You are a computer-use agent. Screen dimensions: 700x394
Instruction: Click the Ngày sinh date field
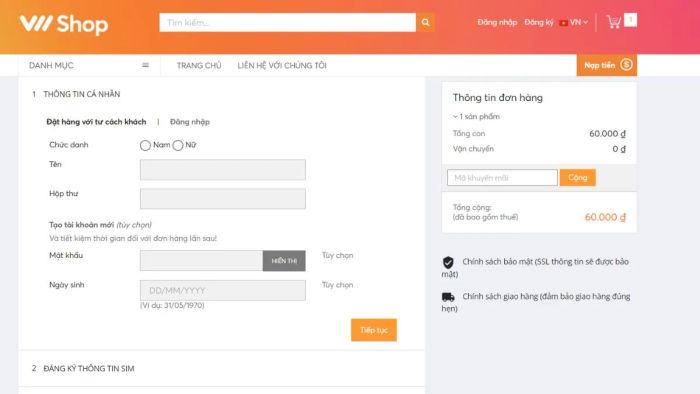click(223, 290)
